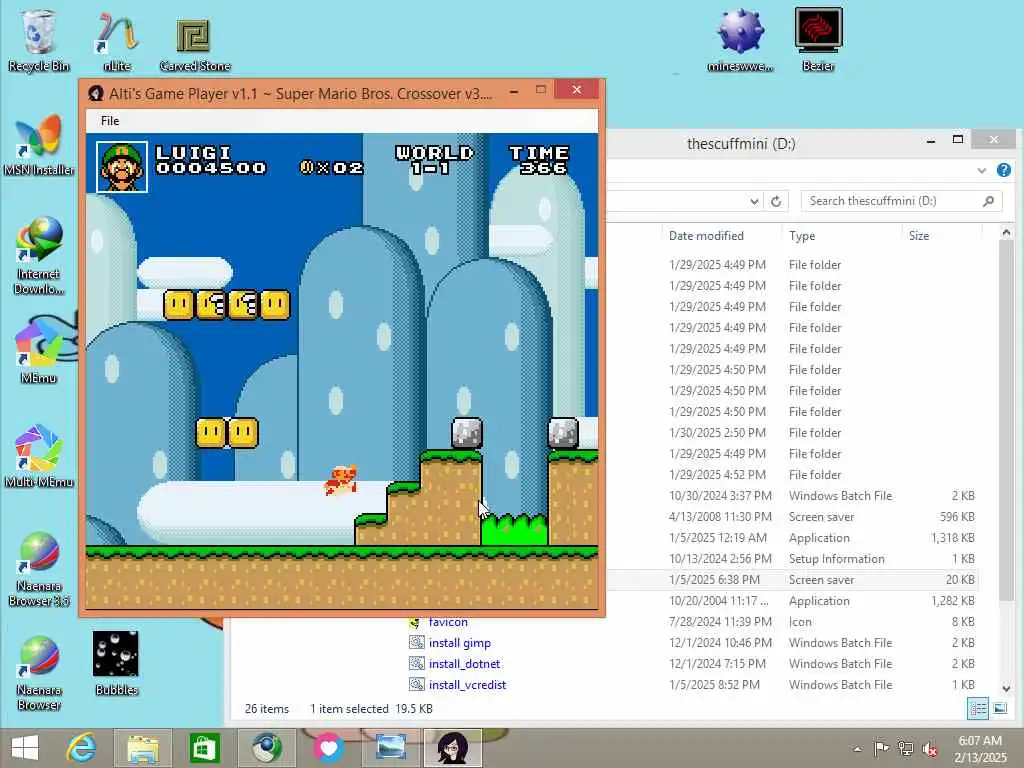This screenshot has height=768, width=1024.
Task: Open the Recycle Bin desktop icon
Action: tap(39, 40)
